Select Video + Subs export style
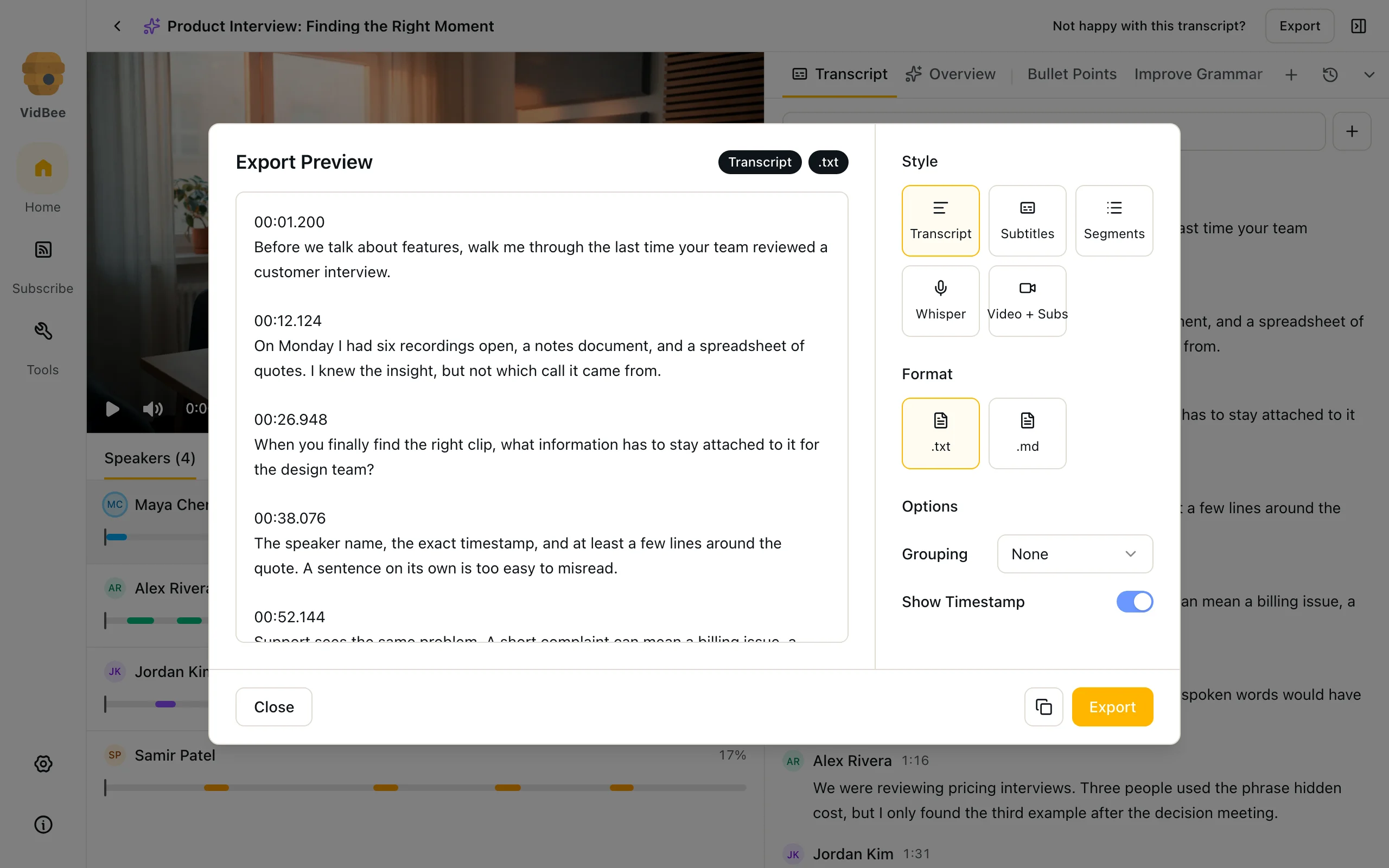Viewport: 1389px width, 868px height. click(x=1027, y=301)
